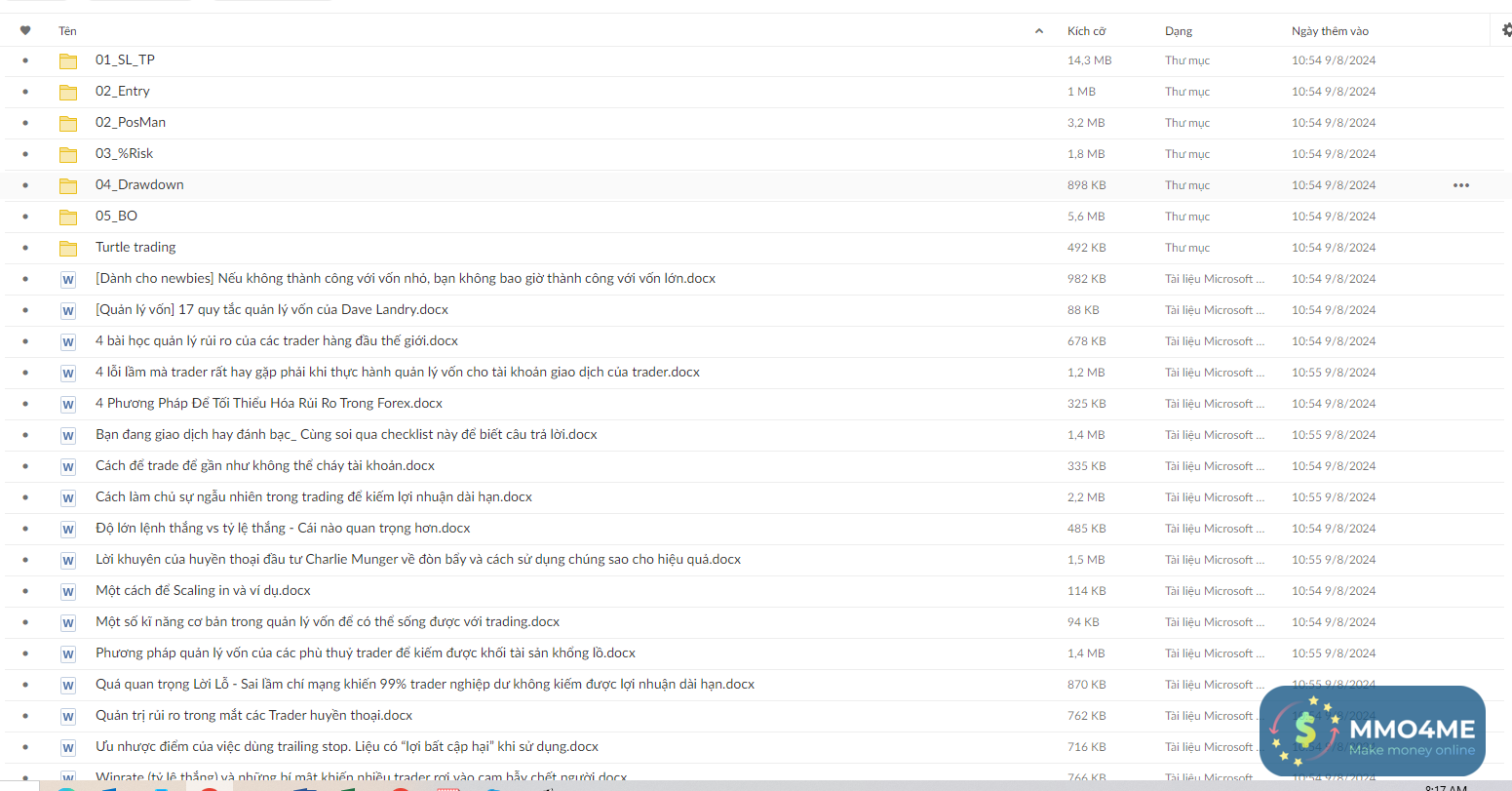Image resolution: width=1512 pixels, height=791 pixels.
Task: Click the heart favorites column header icon
Action: (25, 30)
